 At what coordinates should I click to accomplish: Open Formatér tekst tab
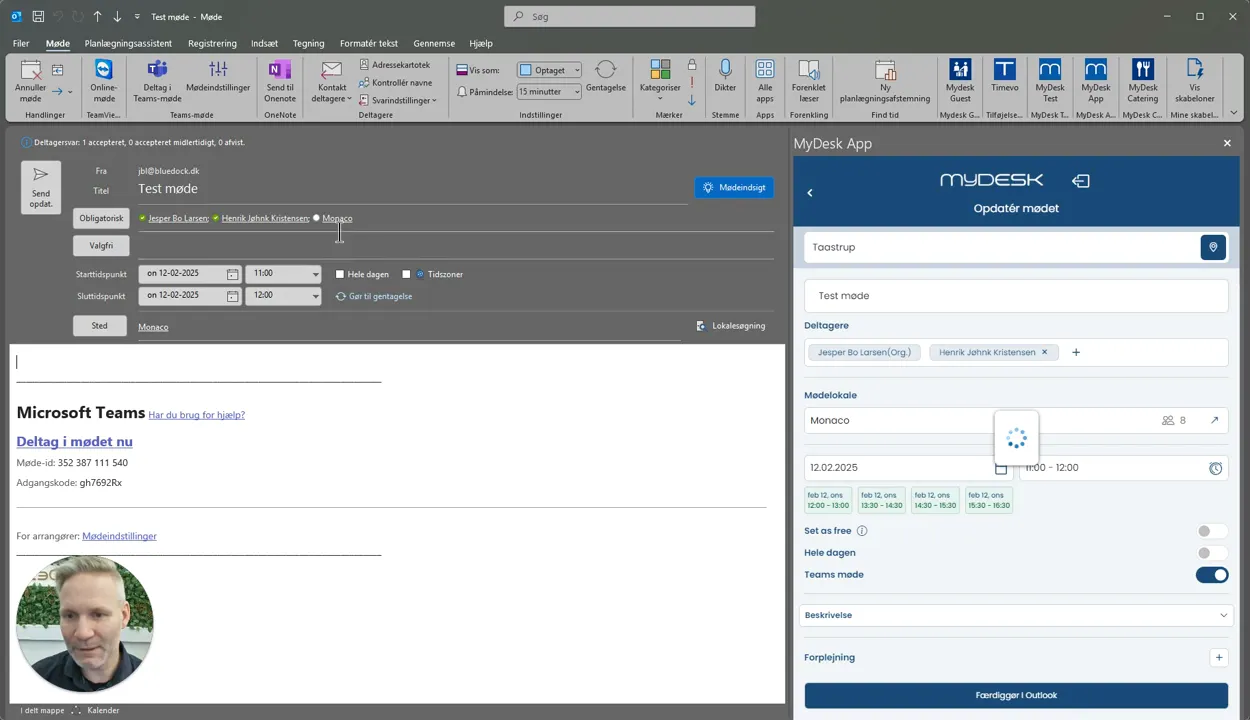[x=368, y=43]
